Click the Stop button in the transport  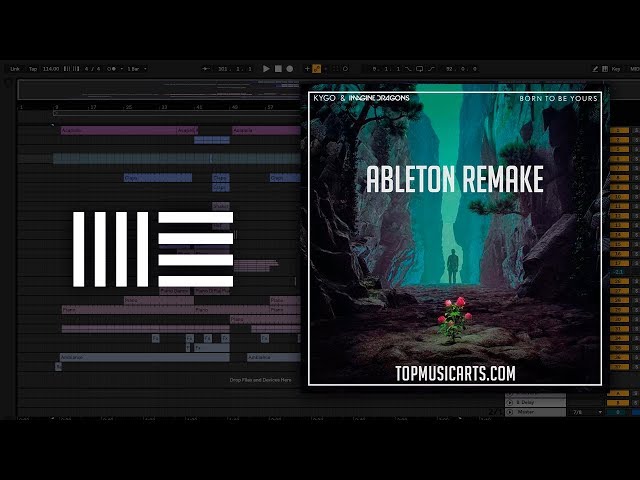click(x=278, y=69)
